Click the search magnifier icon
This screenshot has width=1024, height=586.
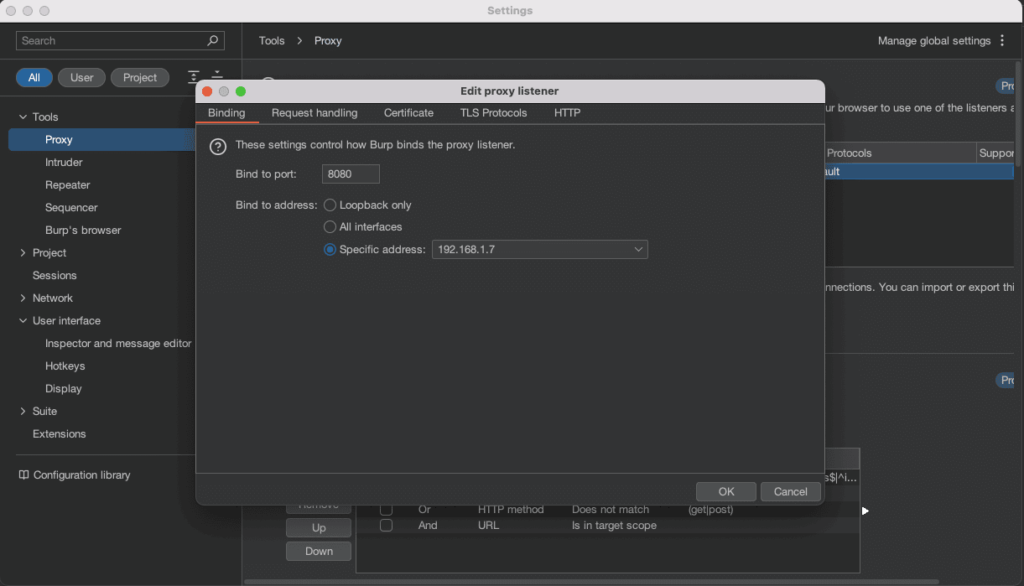coord(212,41)
